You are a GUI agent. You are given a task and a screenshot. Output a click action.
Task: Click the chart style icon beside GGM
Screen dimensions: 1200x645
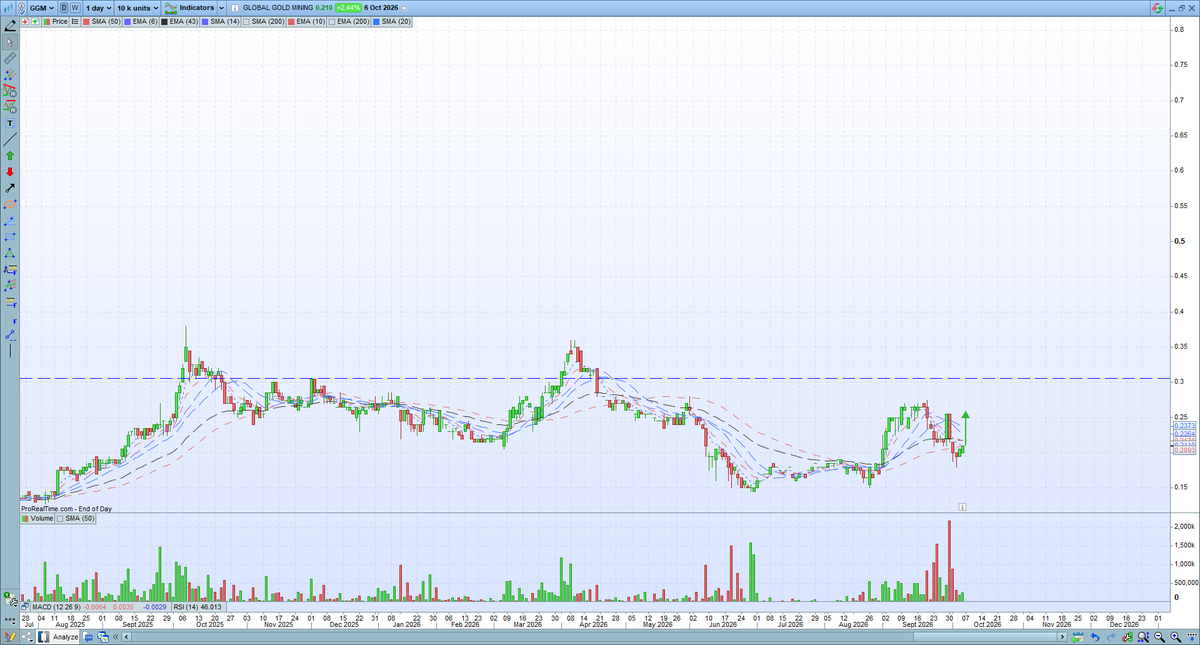click(x=10, y=7)
